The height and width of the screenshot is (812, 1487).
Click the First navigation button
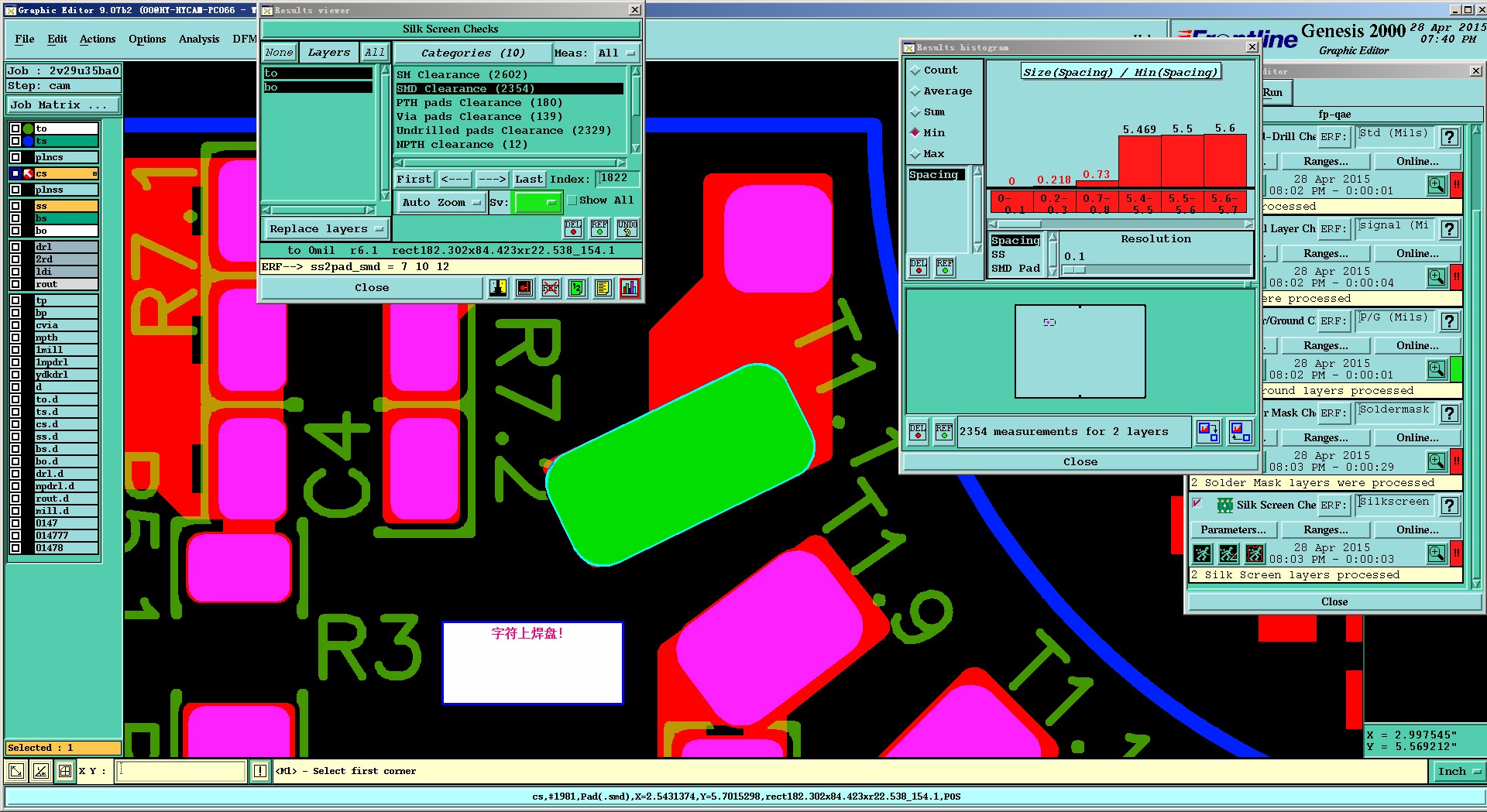(x=414, y=179)
